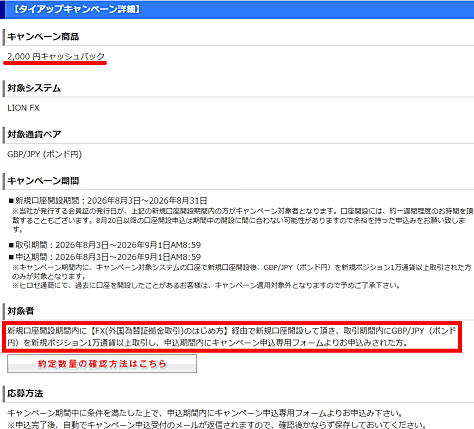Select the 対象者 section heading
Viewport: 474px width, 429px height.
(21, 311)
